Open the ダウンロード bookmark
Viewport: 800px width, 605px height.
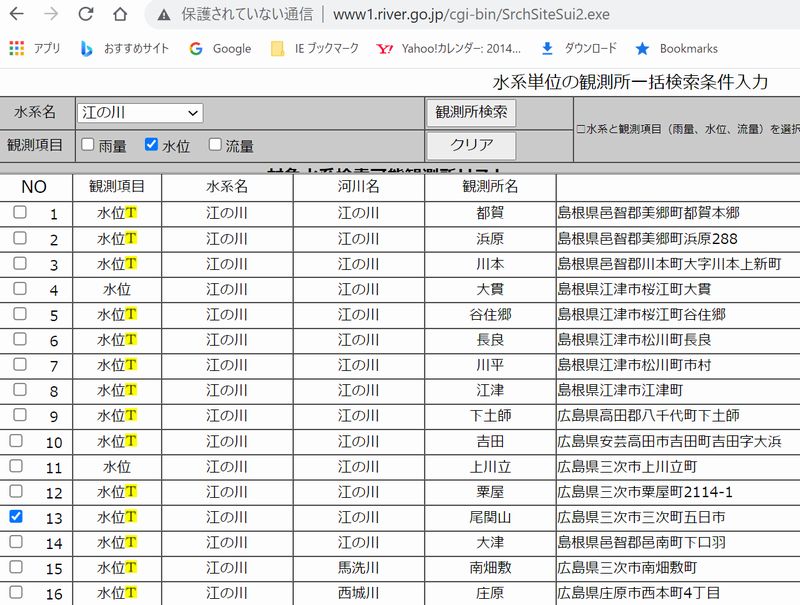578,48
